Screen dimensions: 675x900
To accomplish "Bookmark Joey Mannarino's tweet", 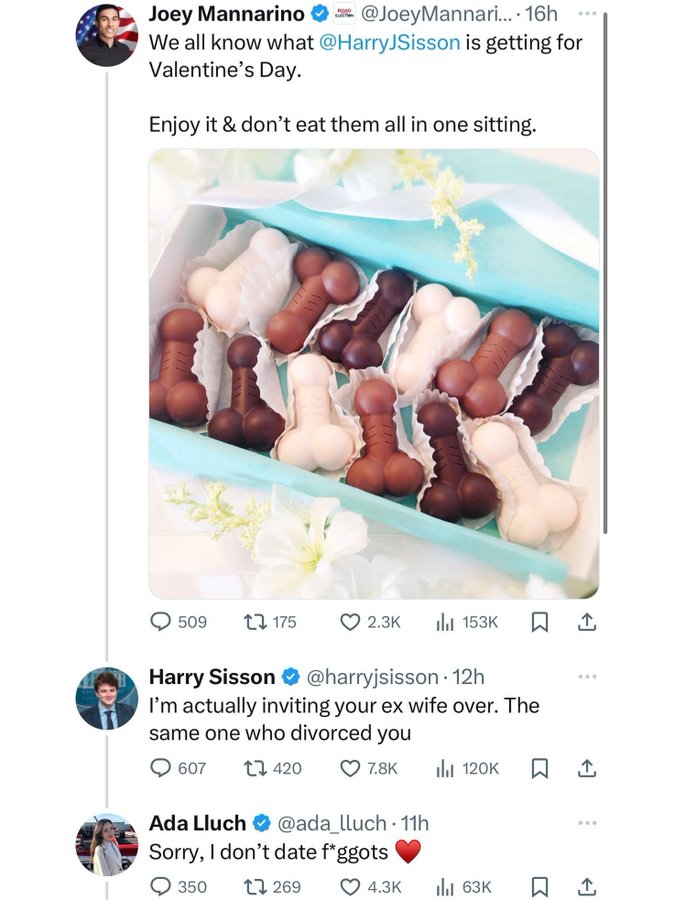I will coord(538,622).
